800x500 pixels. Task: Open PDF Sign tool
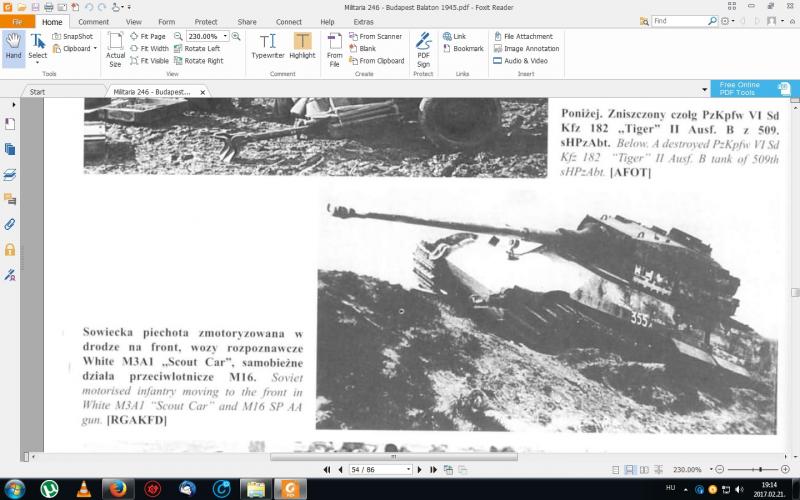point(423,48)
